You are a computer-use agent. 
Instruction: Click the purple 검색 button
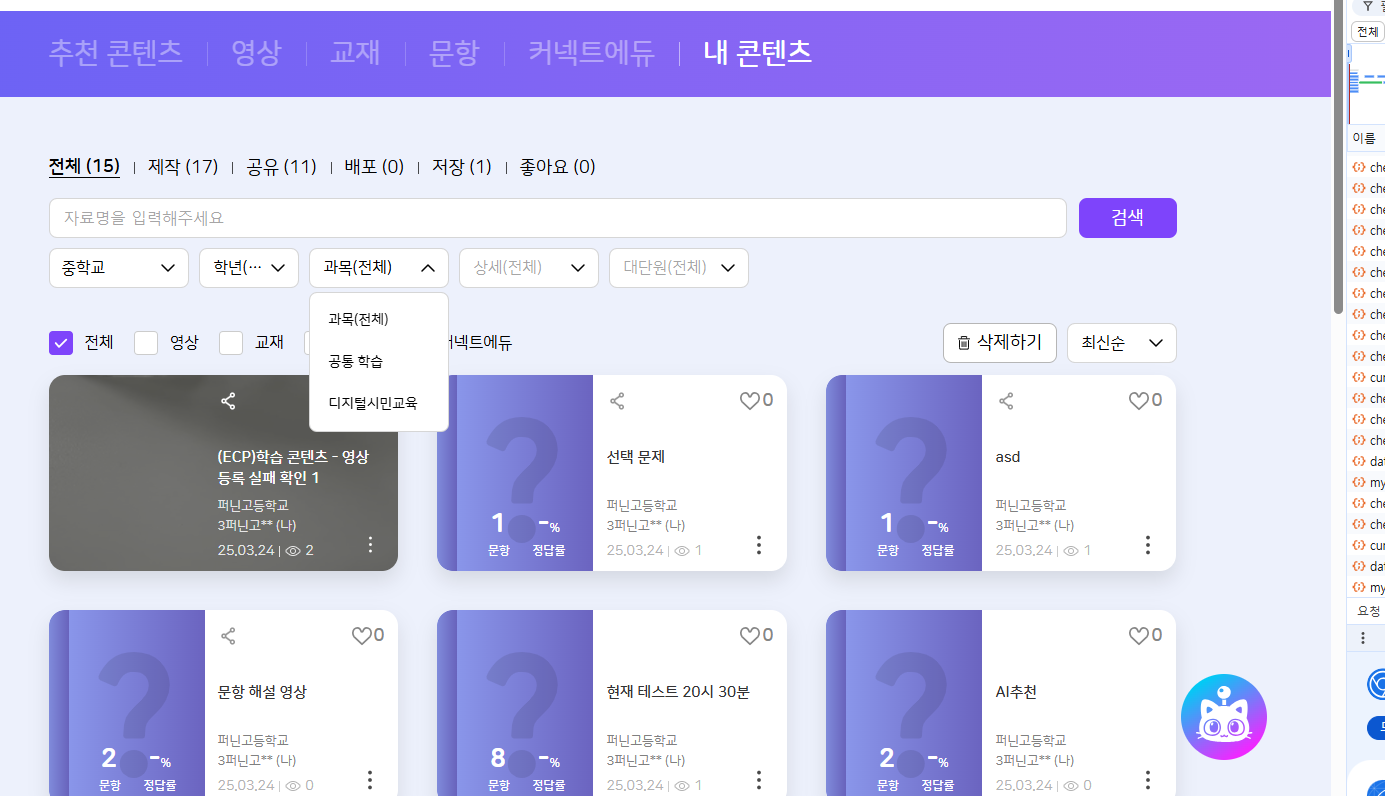pos(1127,218)
